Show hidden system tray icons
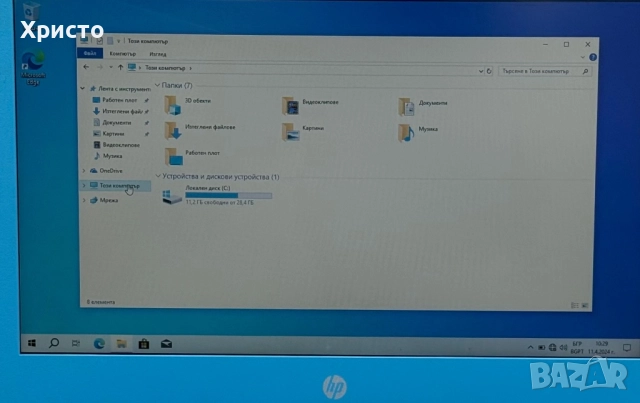 530,347
